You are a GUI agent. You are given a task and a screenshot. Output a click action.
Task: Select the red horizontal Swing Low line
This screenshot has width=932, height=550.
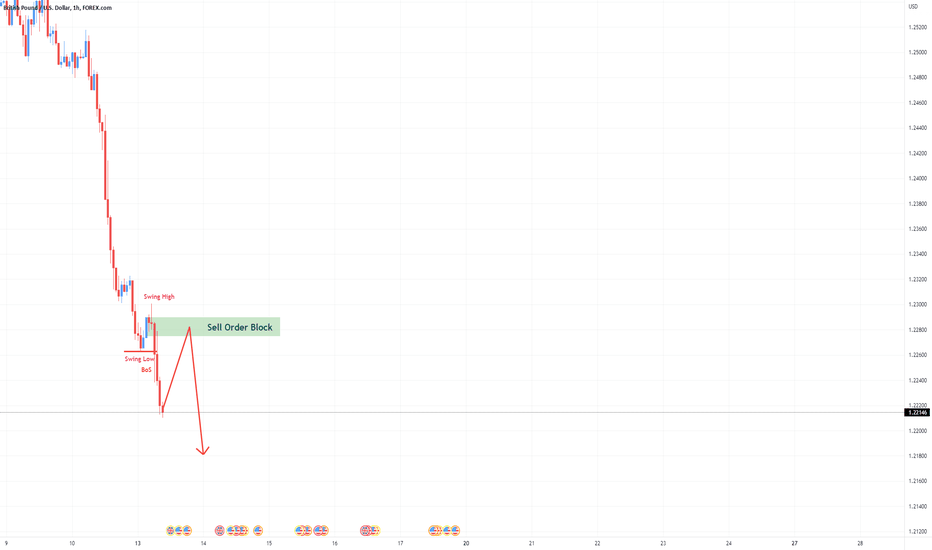point(140,351)
